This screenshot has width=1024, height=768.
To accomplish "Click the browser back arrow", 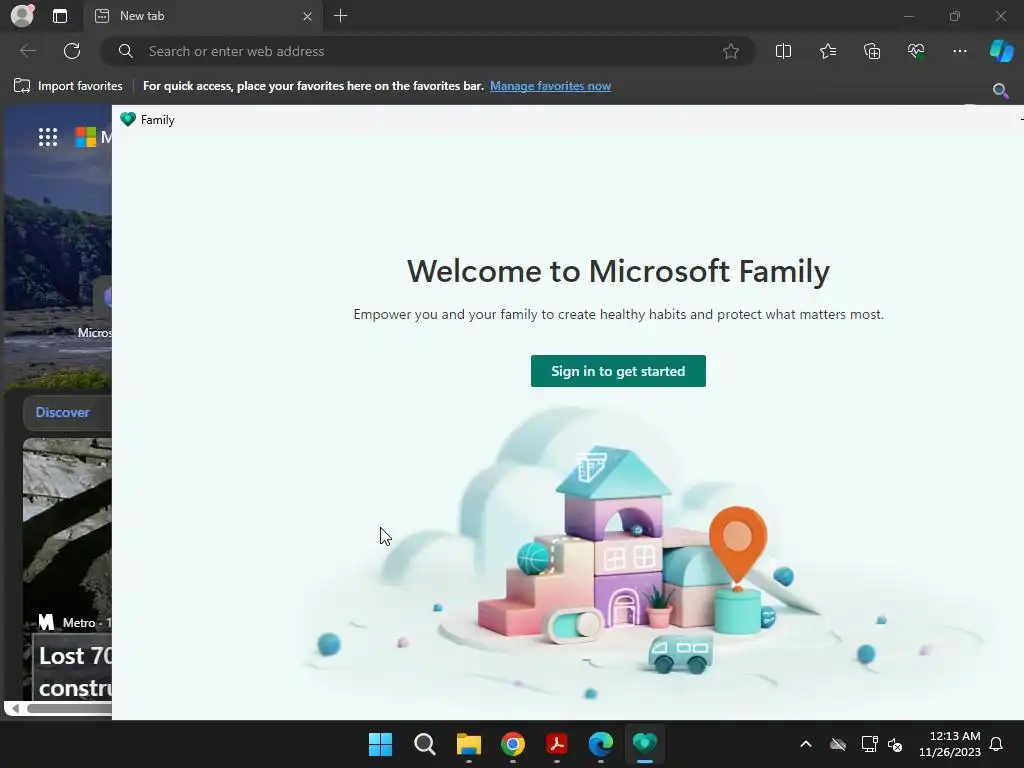I will (x=28, y=51).
